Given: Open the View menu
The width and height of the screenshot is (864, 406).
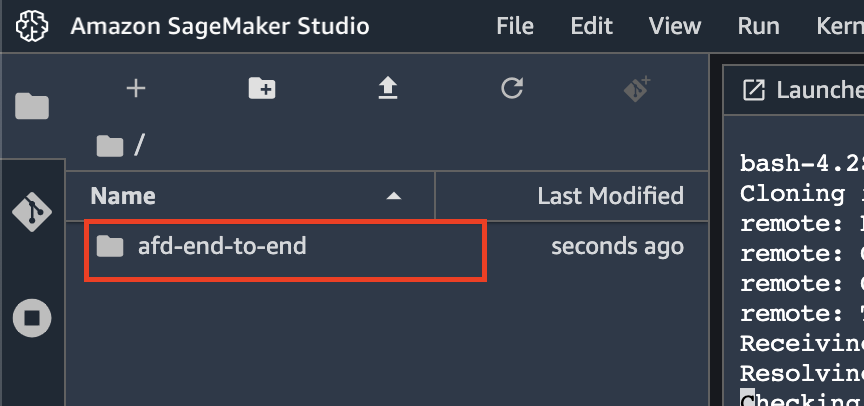Looking at the screenshot, I should tap(675, 26).
